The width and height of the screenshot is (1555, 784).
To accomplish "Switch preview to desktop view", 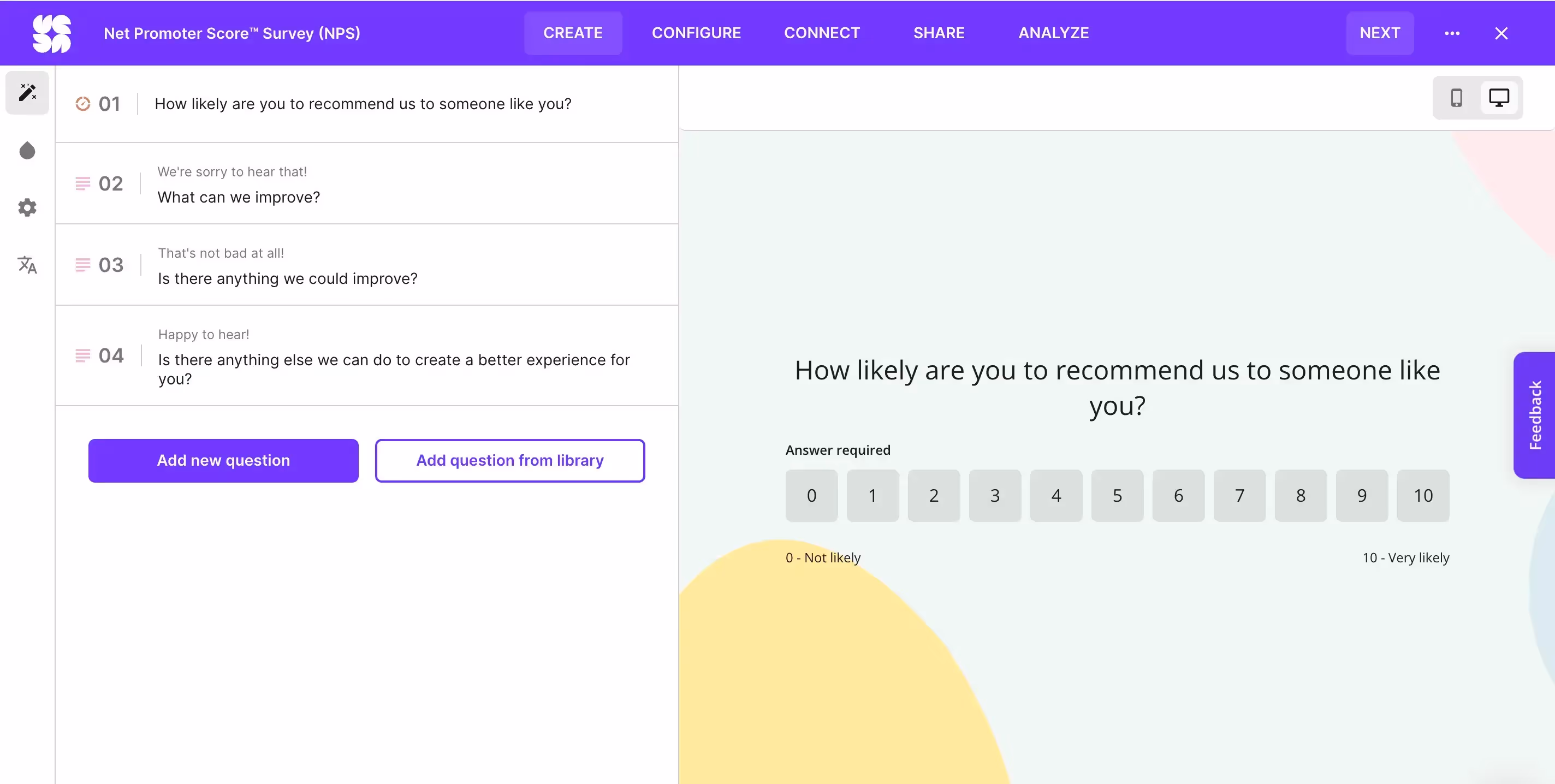I will point(1499,97).
